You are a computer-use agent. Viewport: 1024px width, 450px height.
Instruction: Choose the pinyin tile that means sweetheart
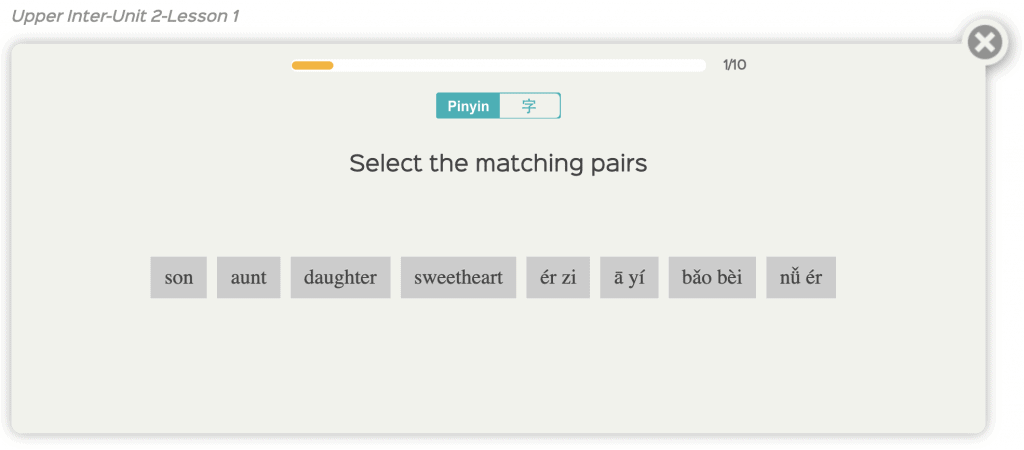click(712, 278)
